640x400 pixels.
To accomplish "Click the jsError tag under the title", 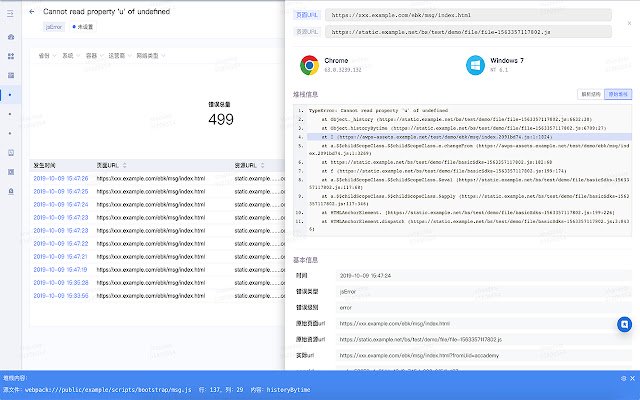I will (x=54, y=27).
